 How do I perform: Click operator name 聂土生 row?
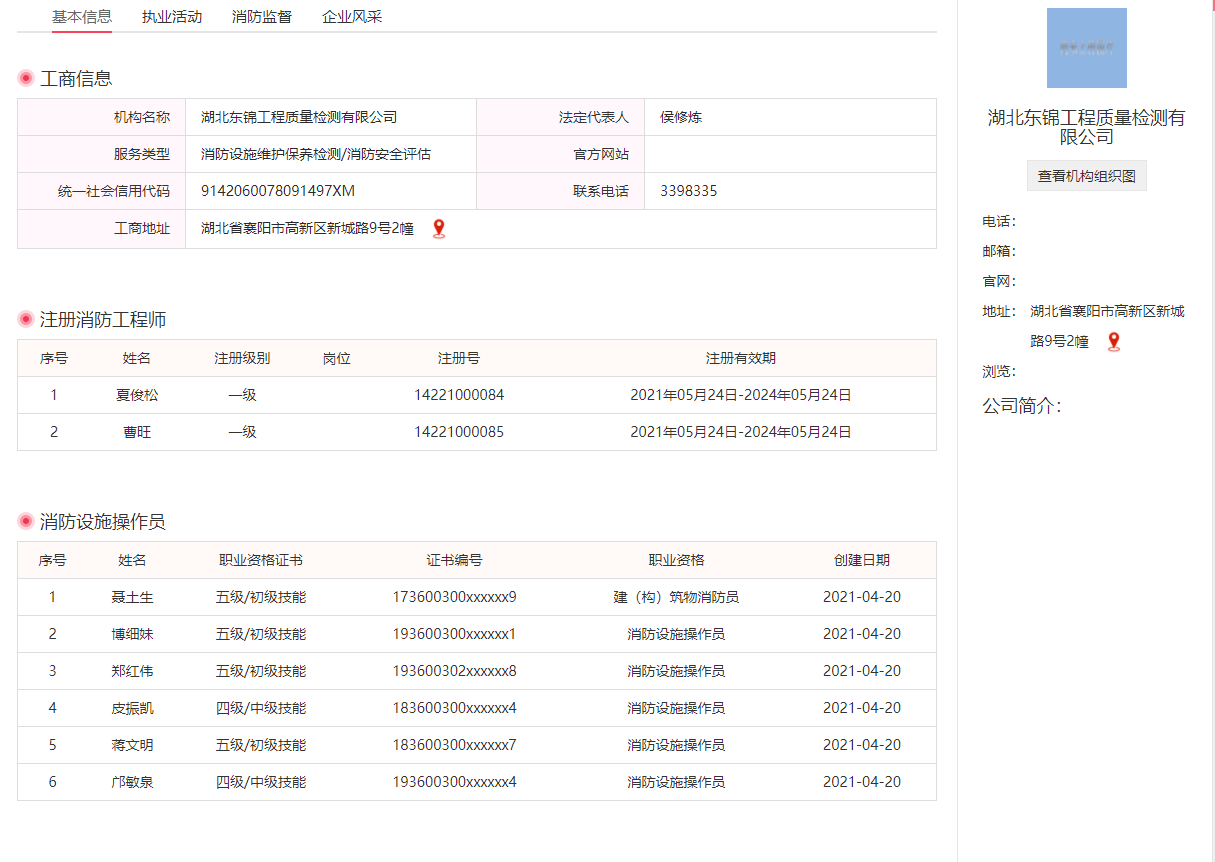click(132, 597)
